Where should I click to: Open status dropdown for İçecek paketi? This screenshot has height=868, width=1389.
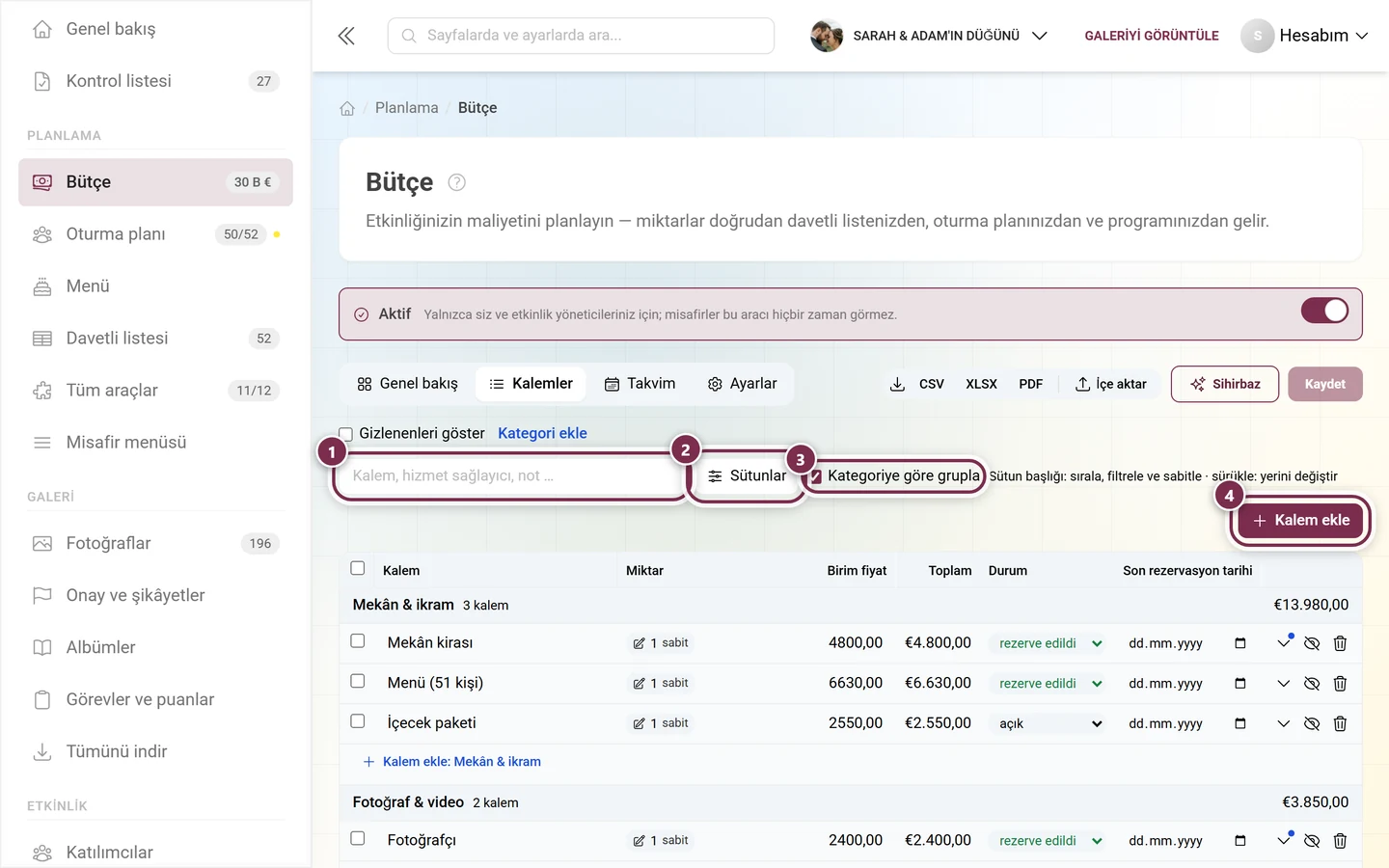(1047, 723)
